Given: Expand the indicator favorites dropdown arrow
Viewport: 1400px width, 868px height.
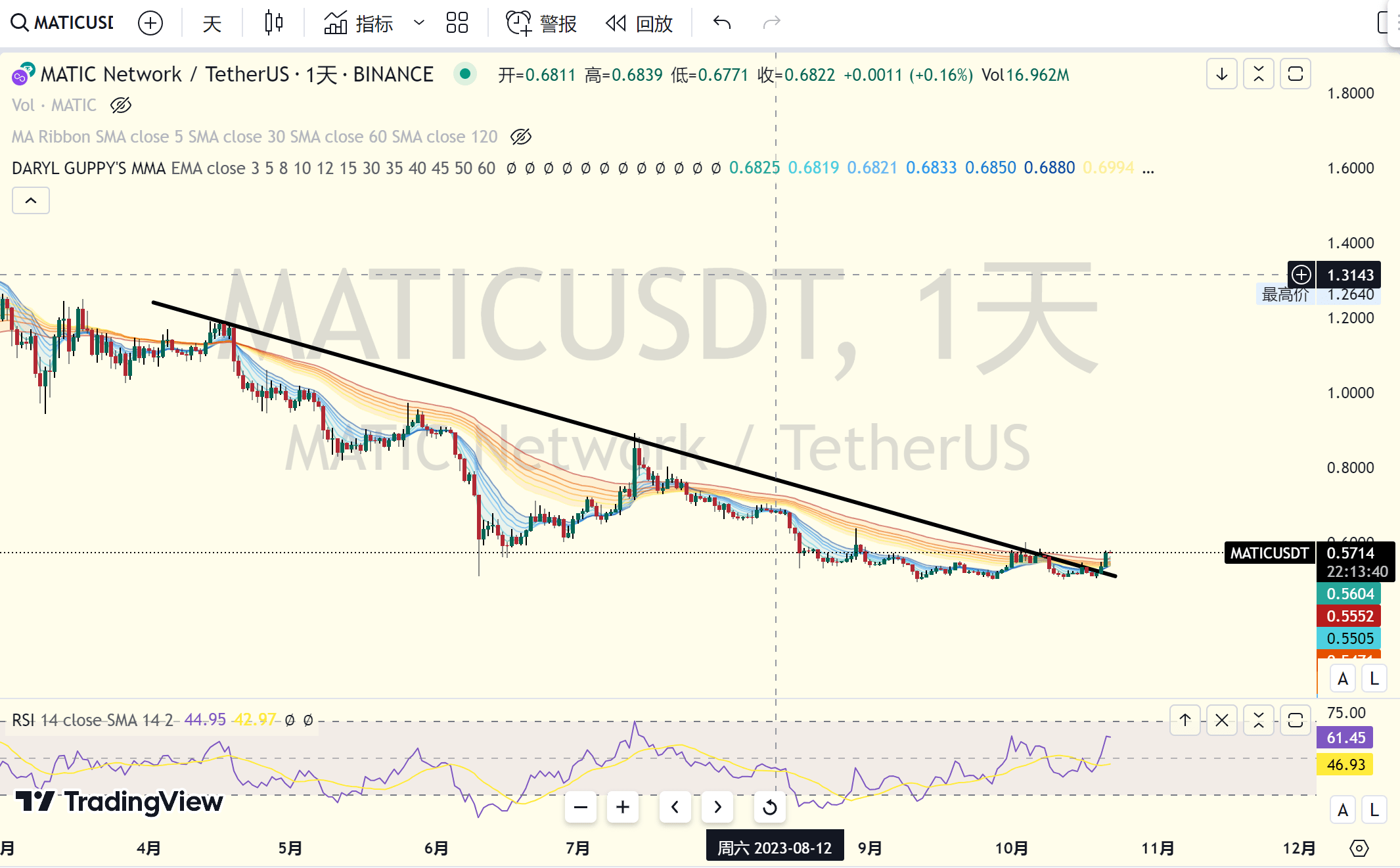Looking at the screenshot, I should click(419, 23).
